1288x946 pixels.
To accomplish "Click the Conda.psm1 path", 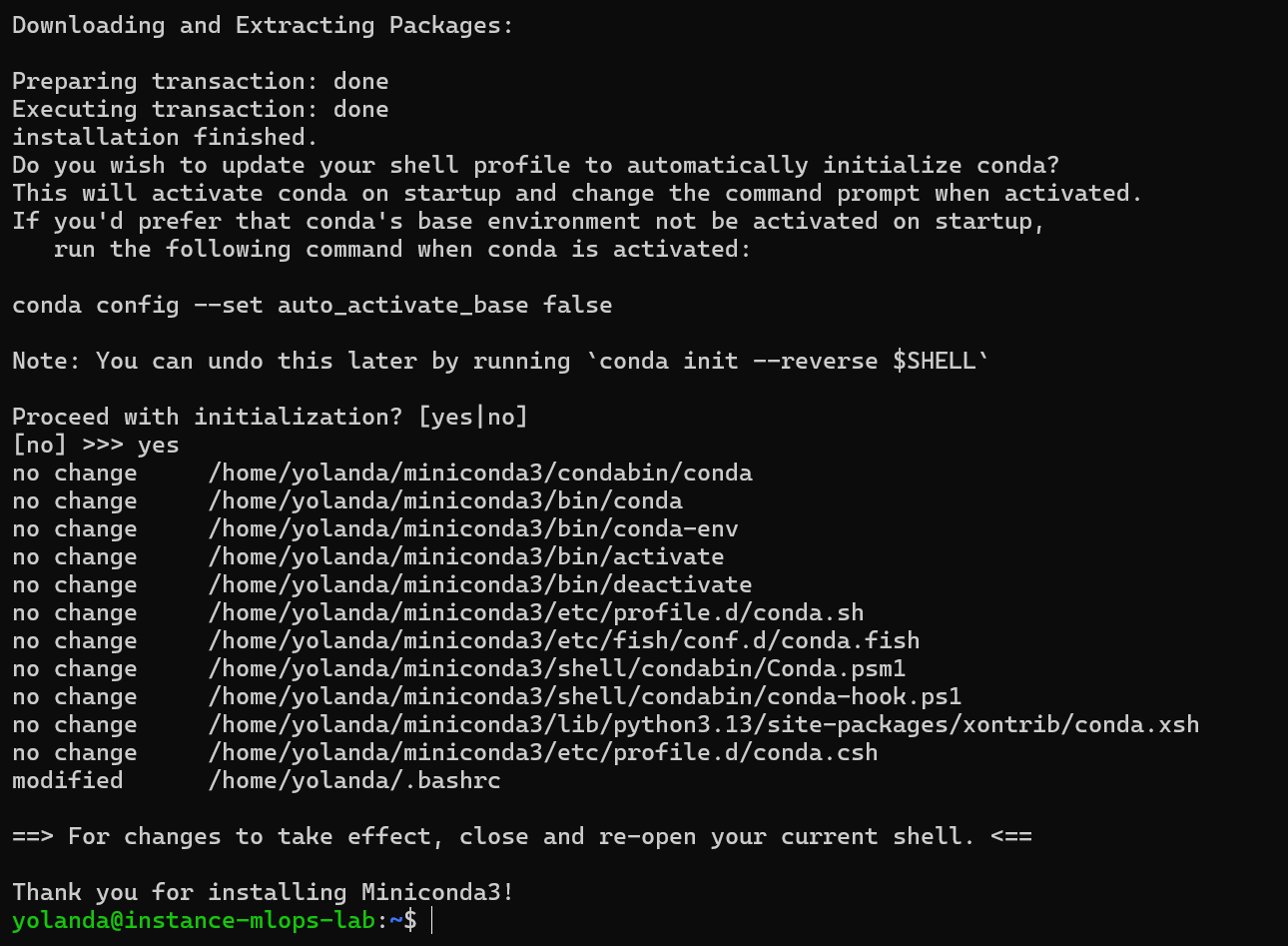I will [x=556, y=668].
